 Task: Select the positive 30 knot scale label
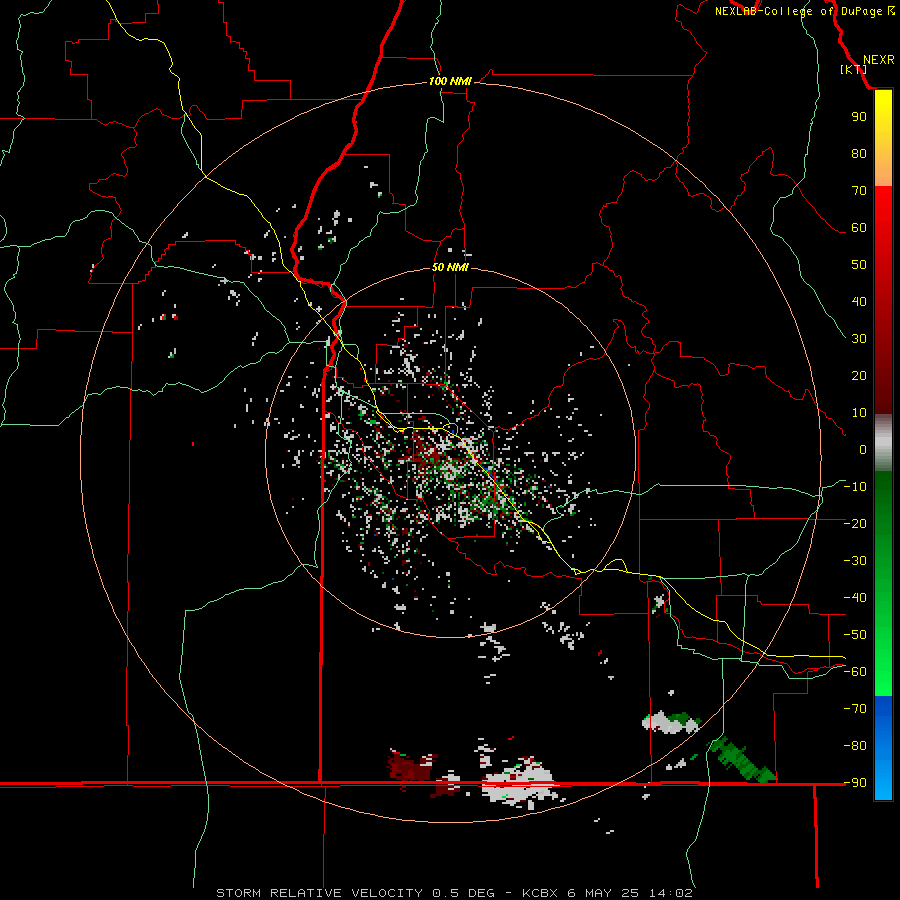point(859,339)
